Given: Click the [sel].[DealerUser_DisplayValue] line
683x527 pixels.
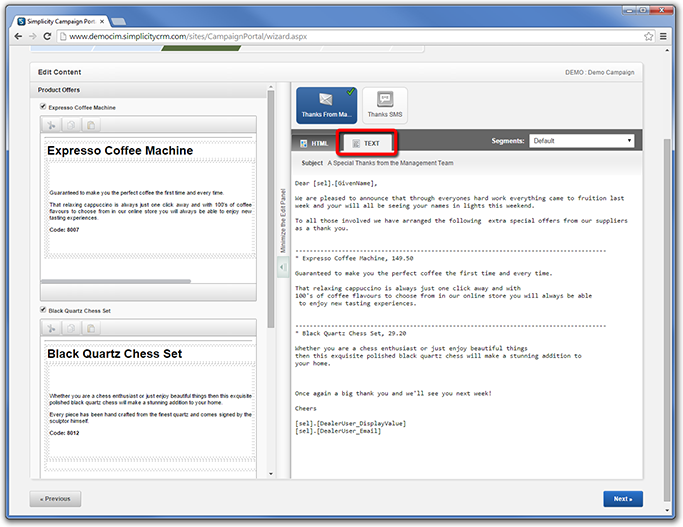Looking at the screenshot, I should pyautogui.click(x=350, y=423).
